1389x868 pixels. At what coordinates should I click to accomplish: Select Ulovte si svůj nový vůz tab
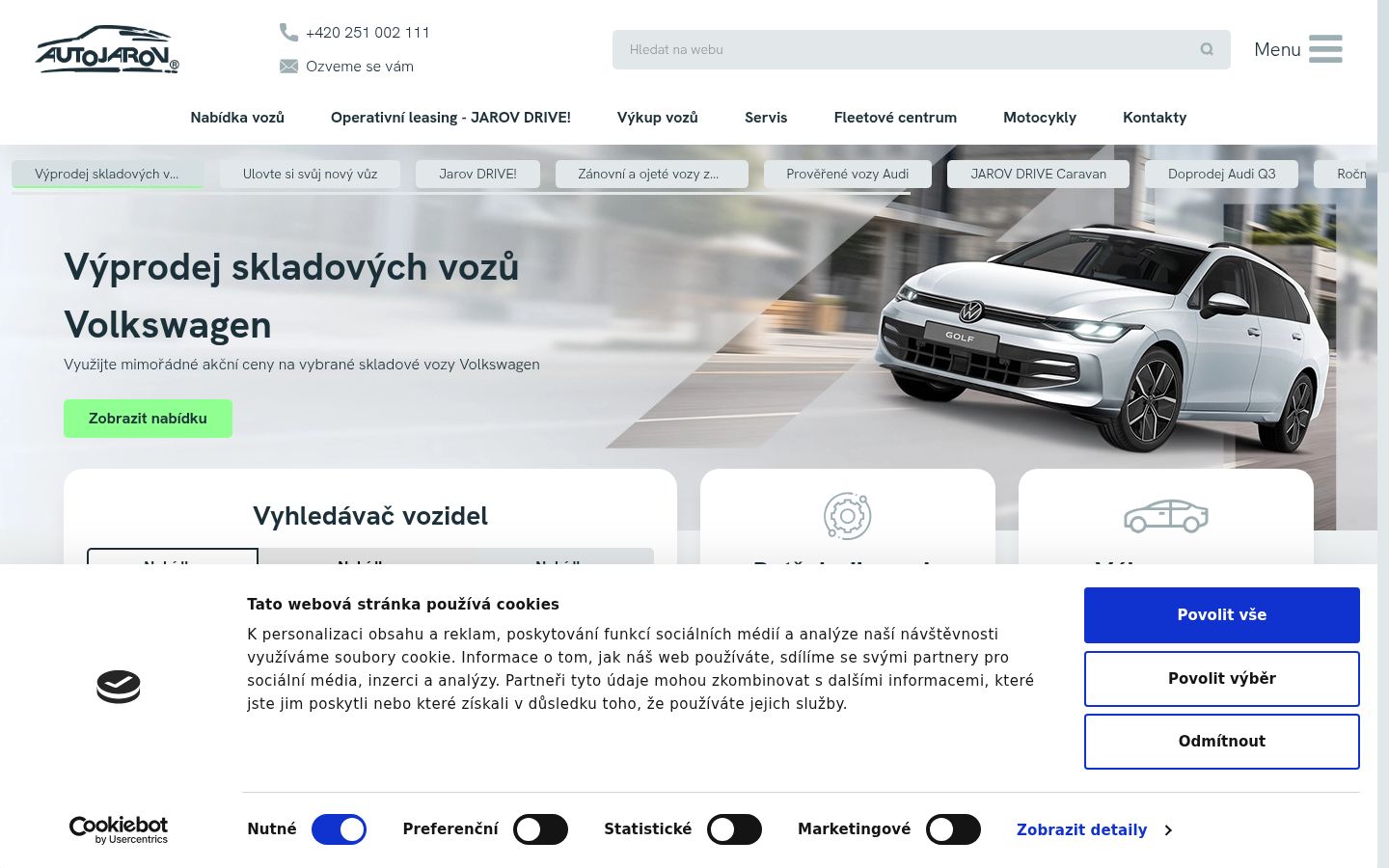pyautogui.click(x=310, y=174)
